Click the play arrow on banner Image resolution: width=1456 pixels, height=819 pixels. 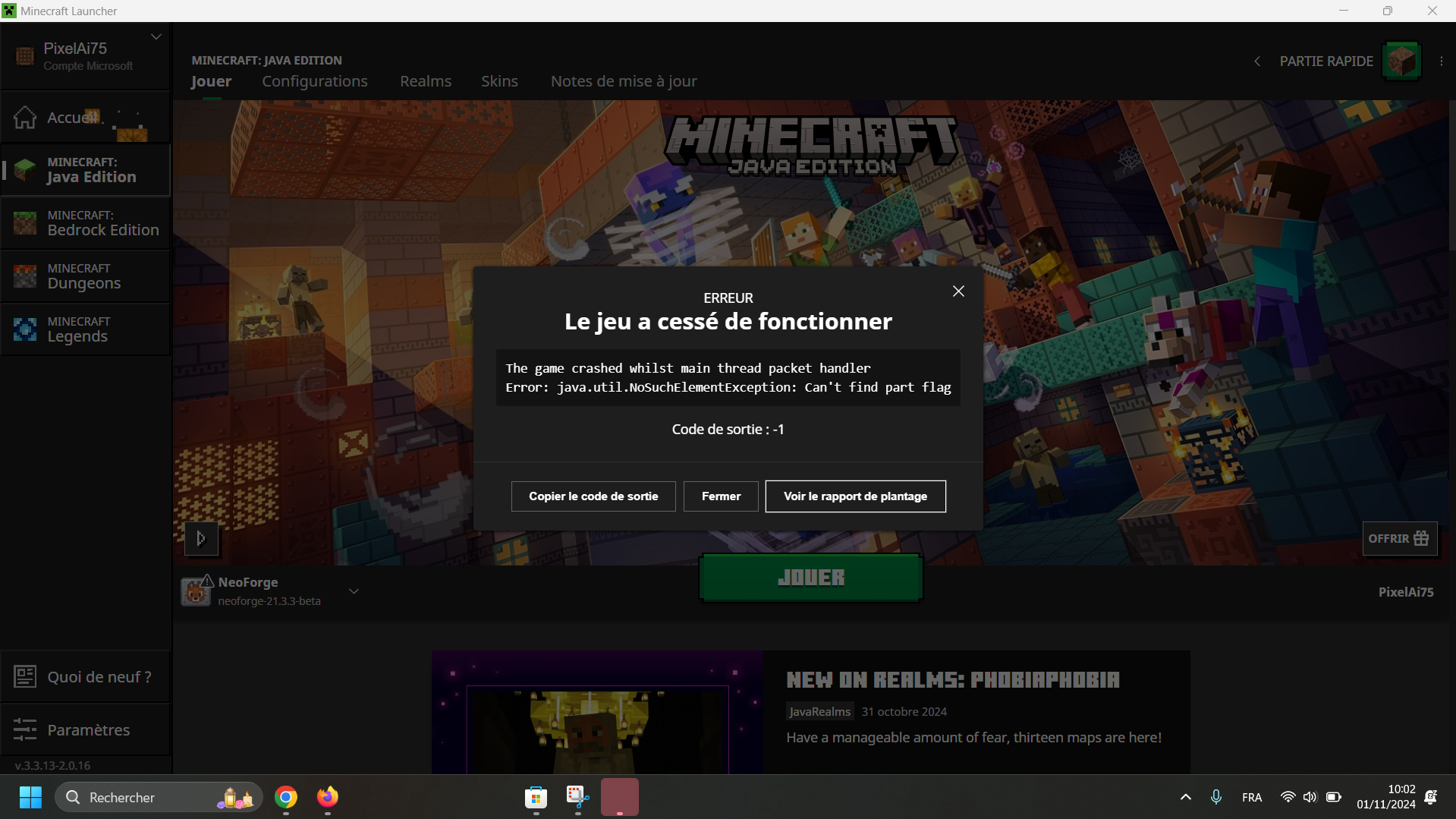coord(201,539)
